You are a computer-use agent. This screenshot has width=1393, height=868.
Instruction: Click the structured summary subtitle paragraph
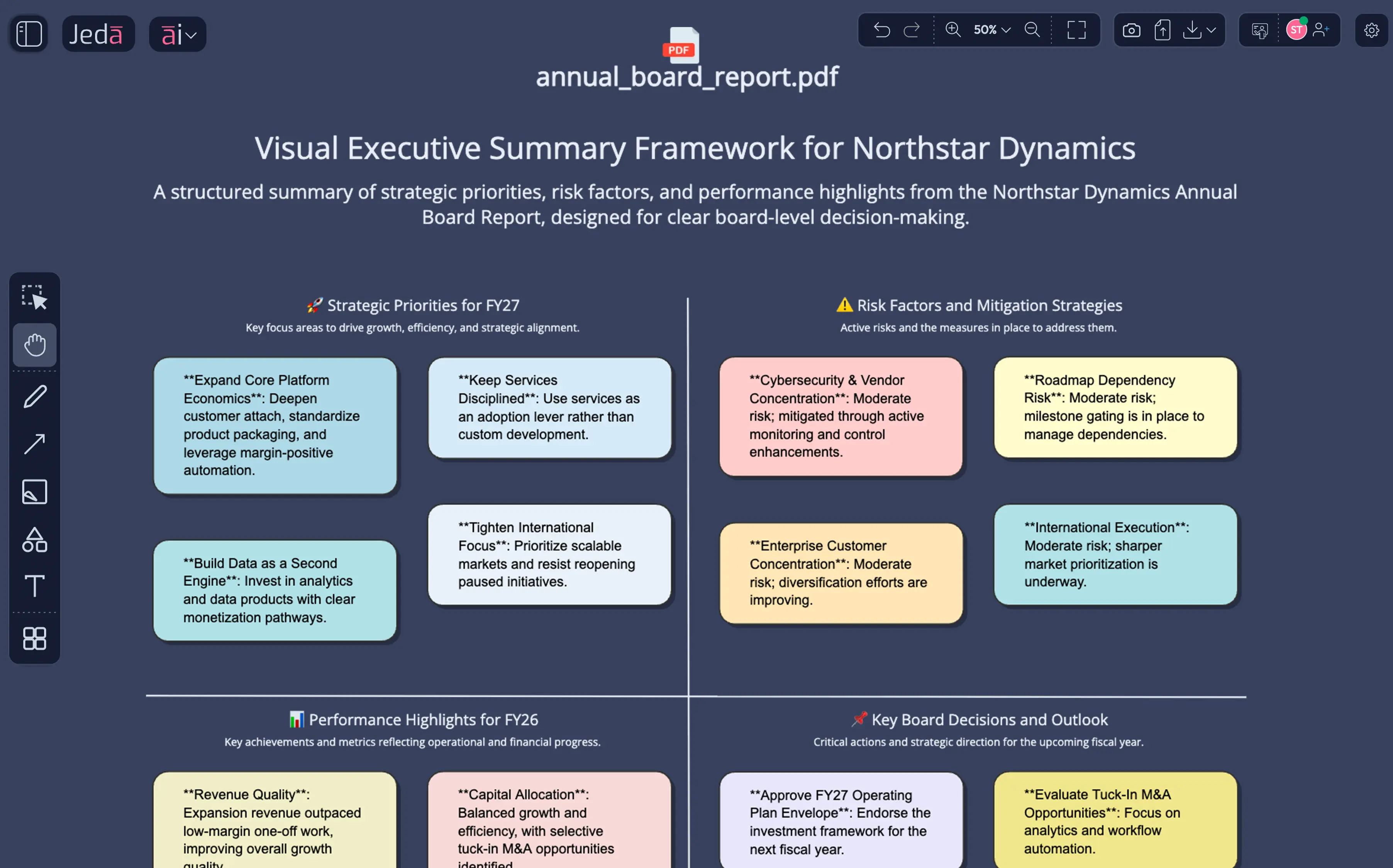click(x=695, y=204)
